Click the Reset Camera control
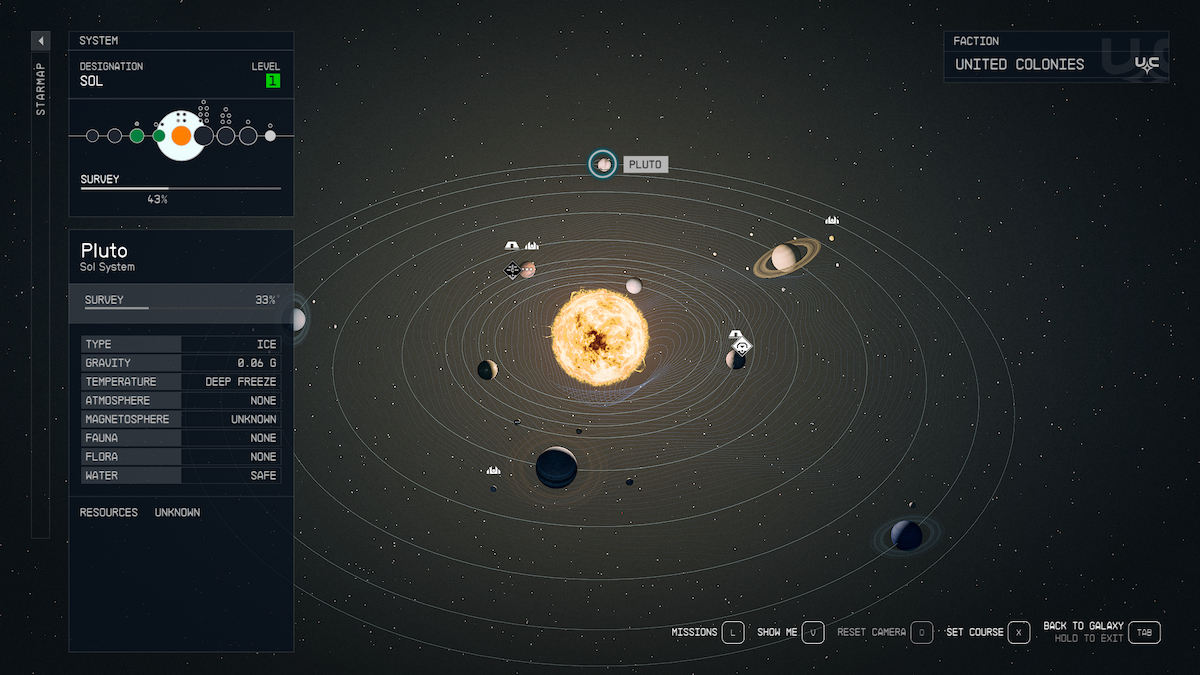 click(x=921, y=632)
